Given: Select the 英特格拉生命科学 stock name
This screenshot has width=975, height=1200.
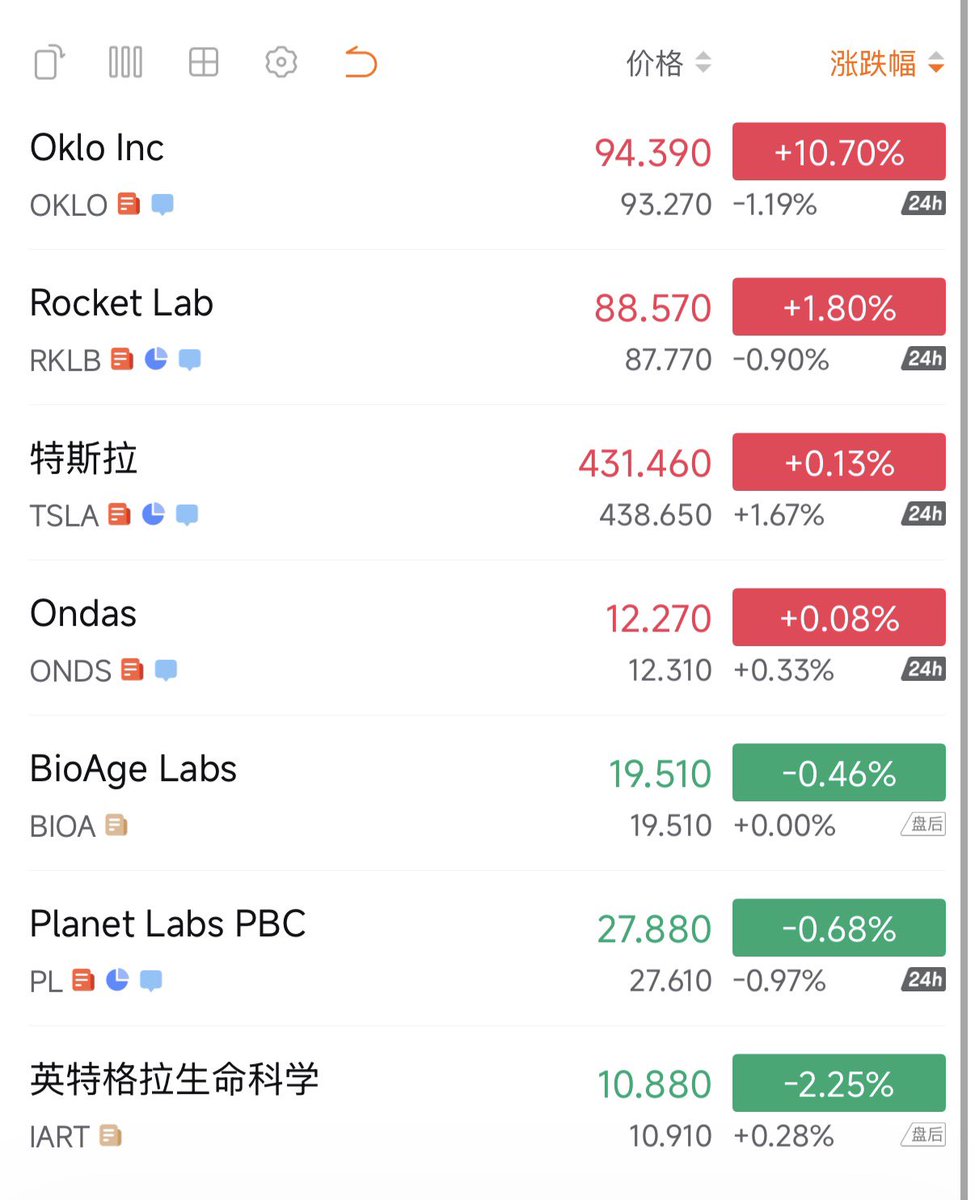Looking at the screenshot, I should tap(175, 1080).
